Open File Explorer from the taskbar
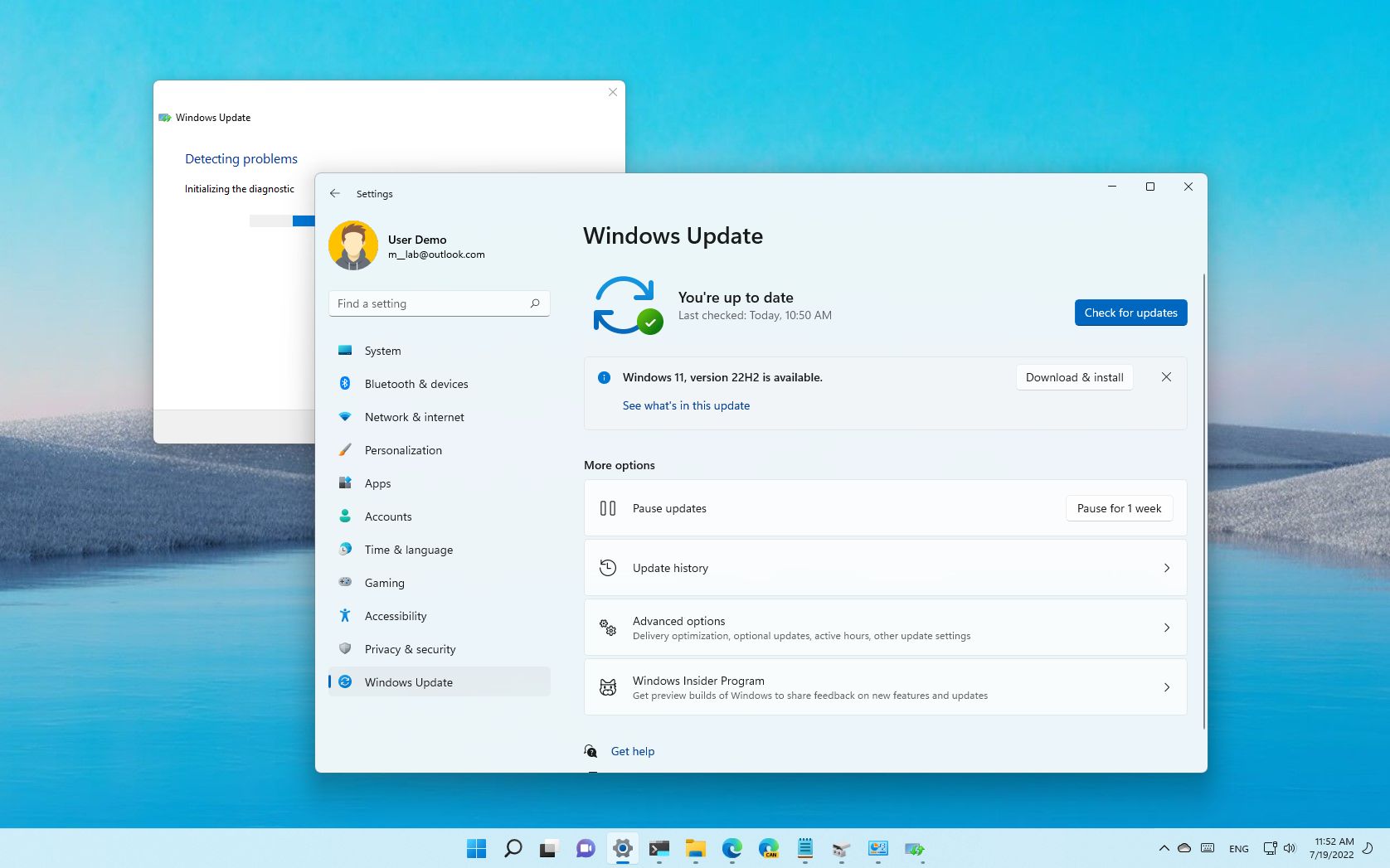The height and width of the screenshot is (868, 1390). [695, 848]
